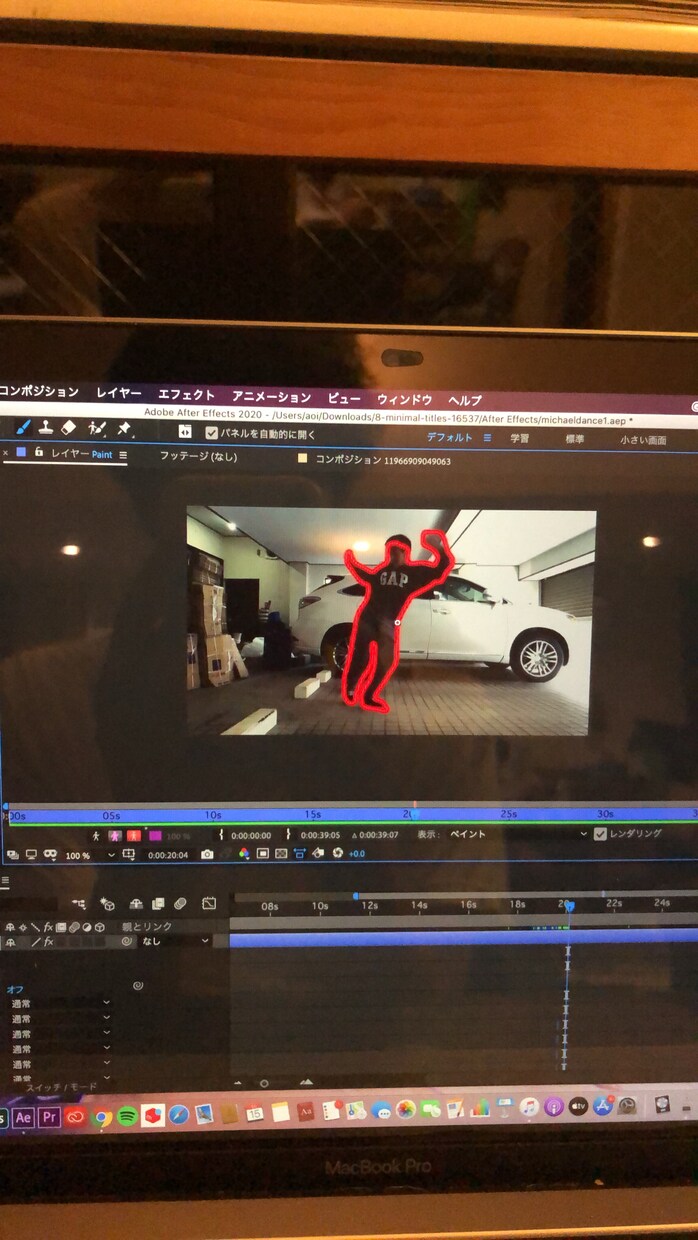Open the デフォルト workspace options menu

point(487,438)
